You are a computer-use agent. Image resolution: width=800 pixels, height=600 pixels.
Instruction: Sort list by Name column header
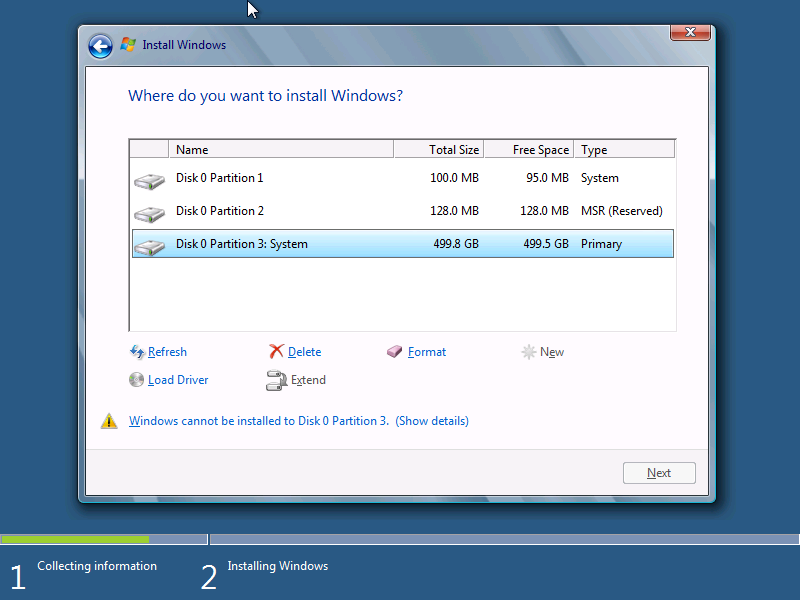(x=281, y=149)
